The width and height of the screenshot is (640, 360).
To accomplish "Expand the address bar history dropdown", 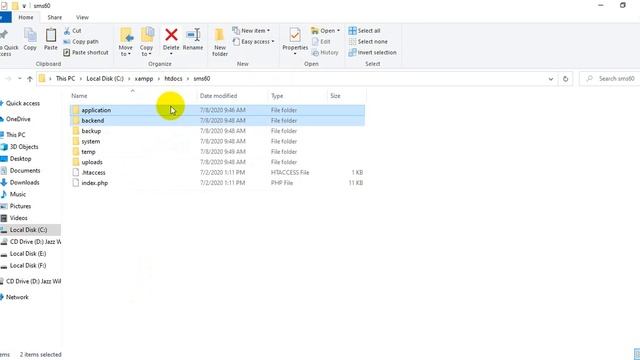I will pyautogui.click(x=551, y=79).
